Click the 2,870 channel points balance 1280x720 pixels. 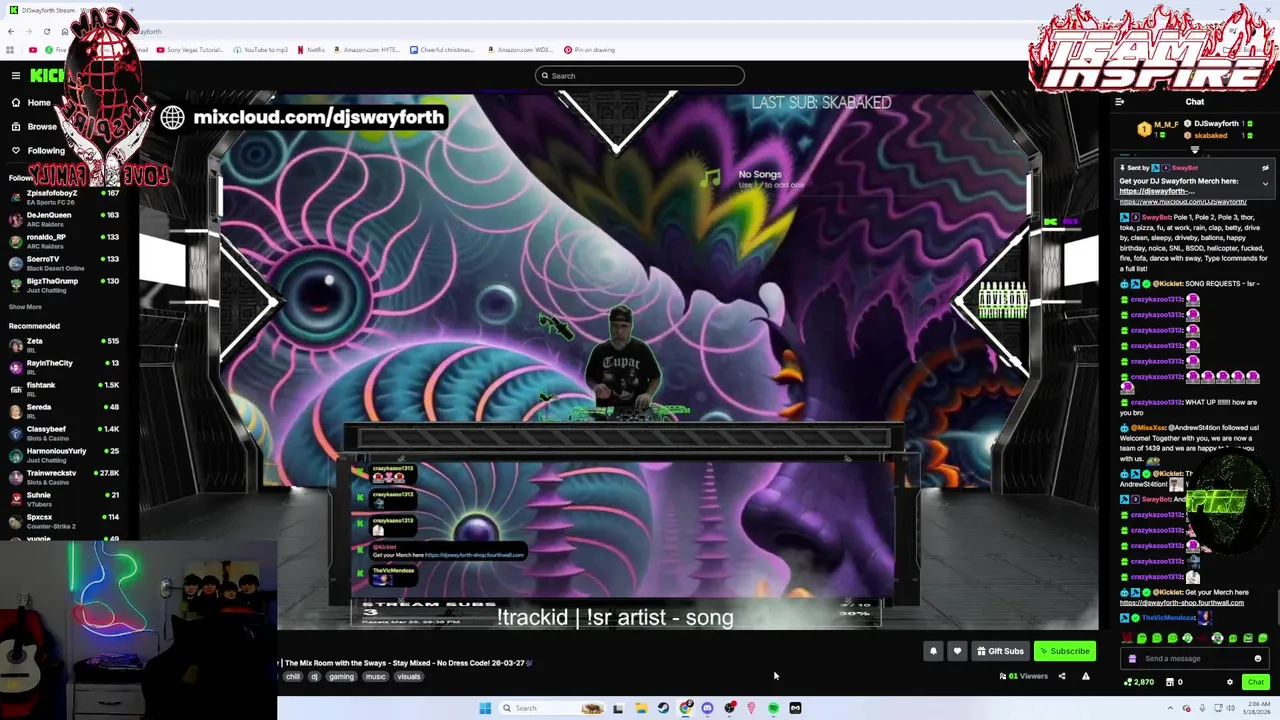tap(1139, 682)
